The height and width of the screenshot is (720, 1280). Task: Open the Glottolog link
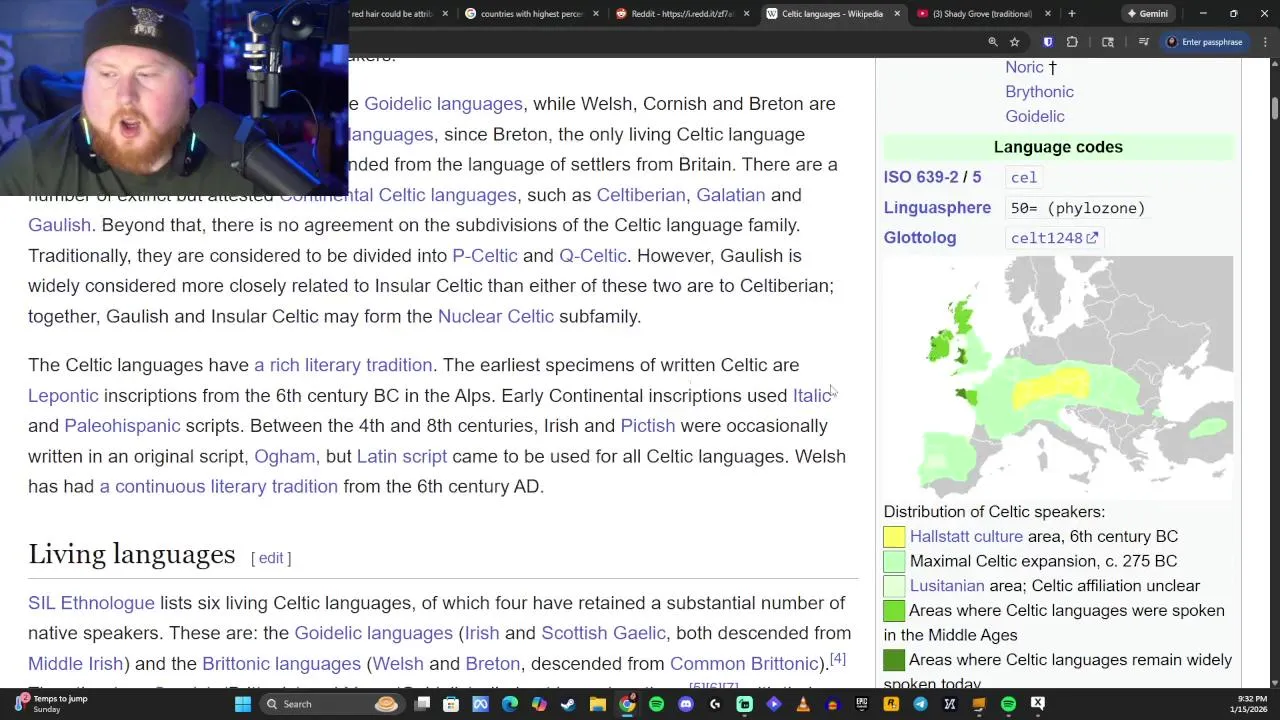click(x=920, y=238)
